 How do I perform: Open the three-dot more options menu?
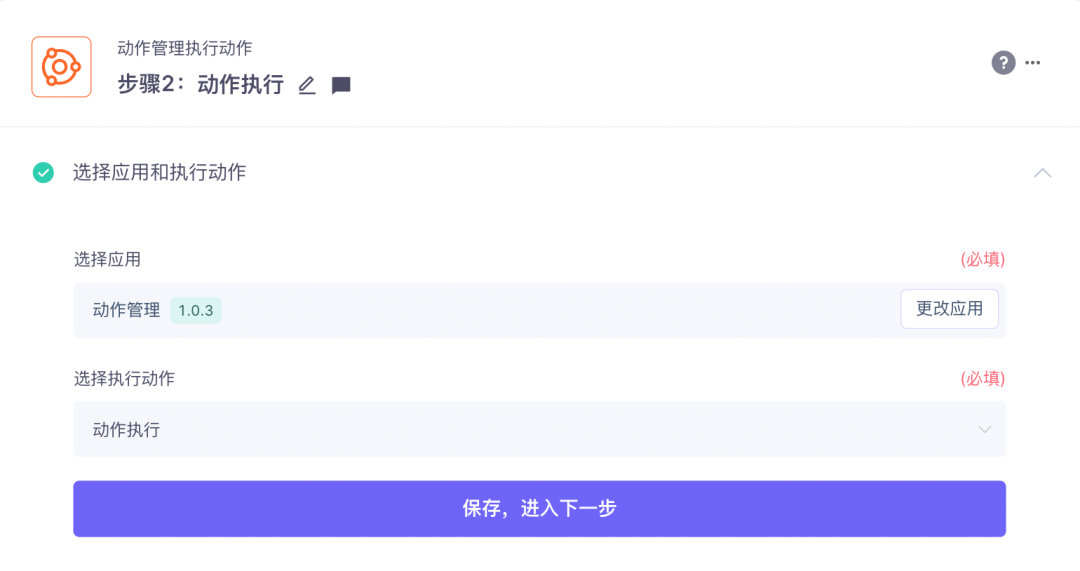pyautogui.click(x=1033, y=63)
